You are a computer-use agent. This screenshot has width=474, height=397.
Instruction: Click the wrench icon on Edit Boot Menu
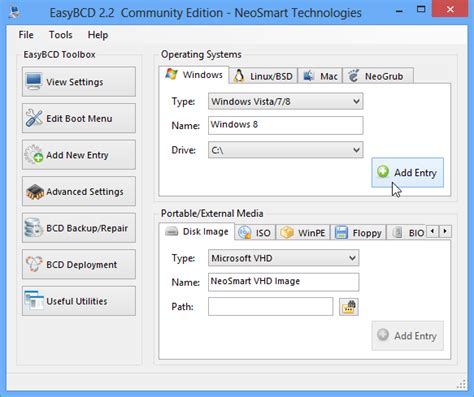pos(34,118)
